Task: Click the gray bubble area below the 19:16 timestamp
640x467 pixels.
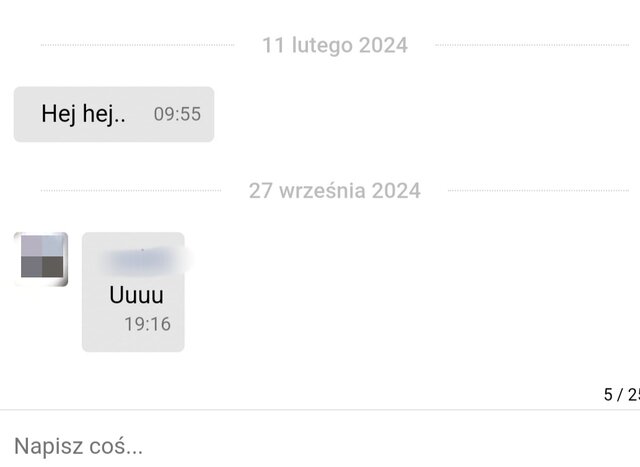Action: click(x=133, y=342)
